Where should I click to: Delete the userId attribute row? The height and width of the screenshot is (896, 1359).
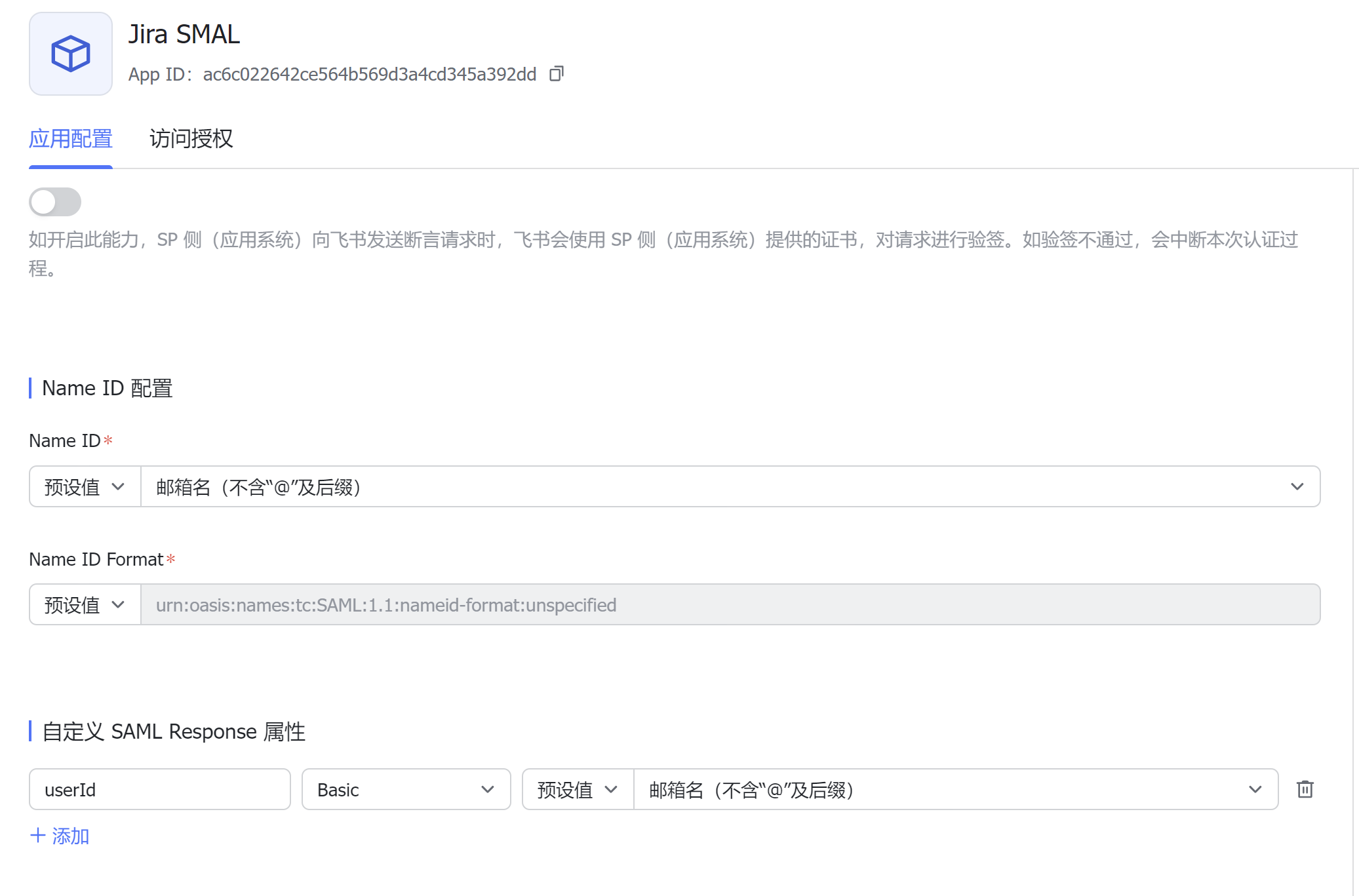(1305, 789)
